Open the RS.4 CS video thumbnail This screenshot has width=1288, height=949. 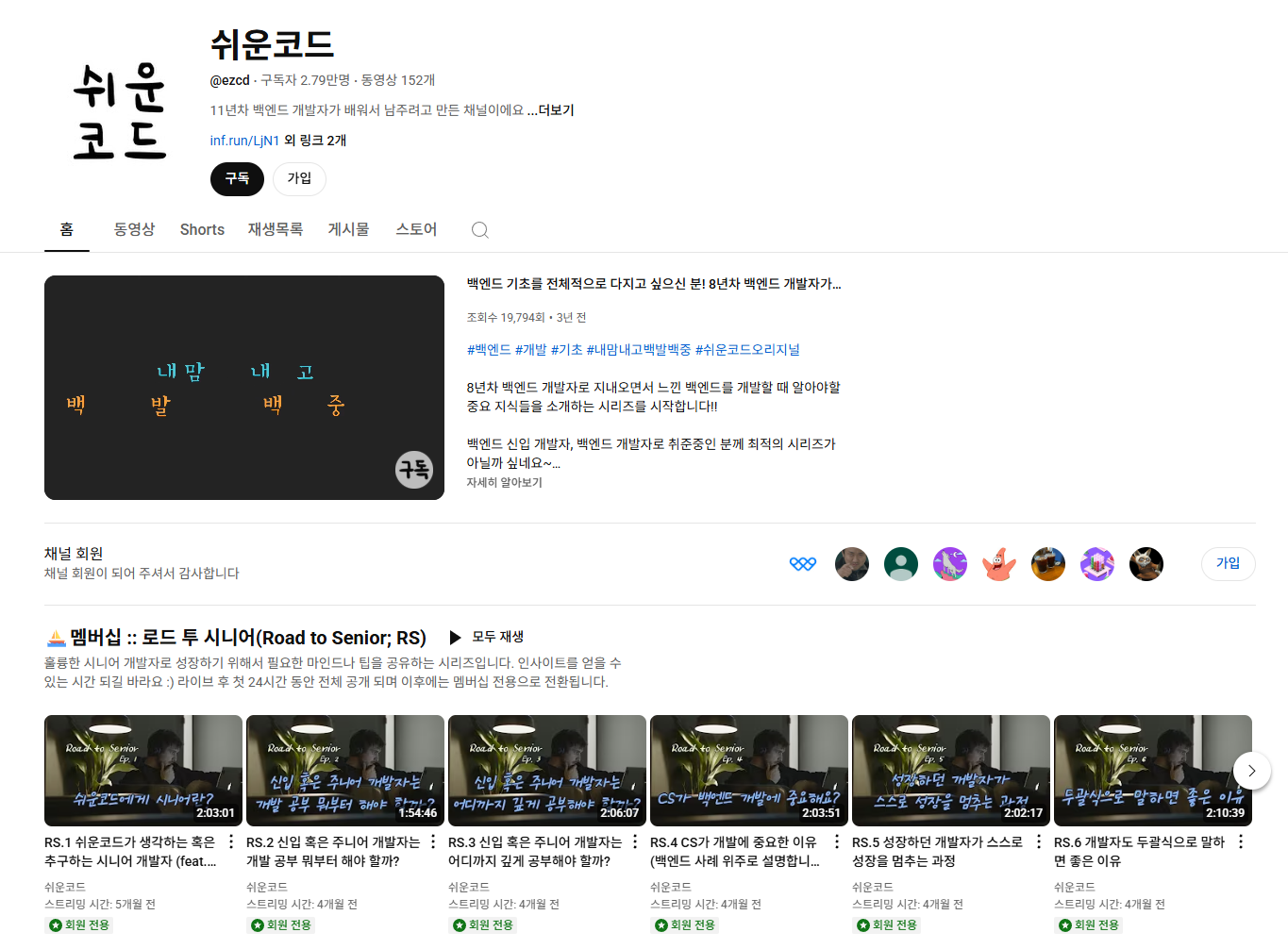coord(749,771)
